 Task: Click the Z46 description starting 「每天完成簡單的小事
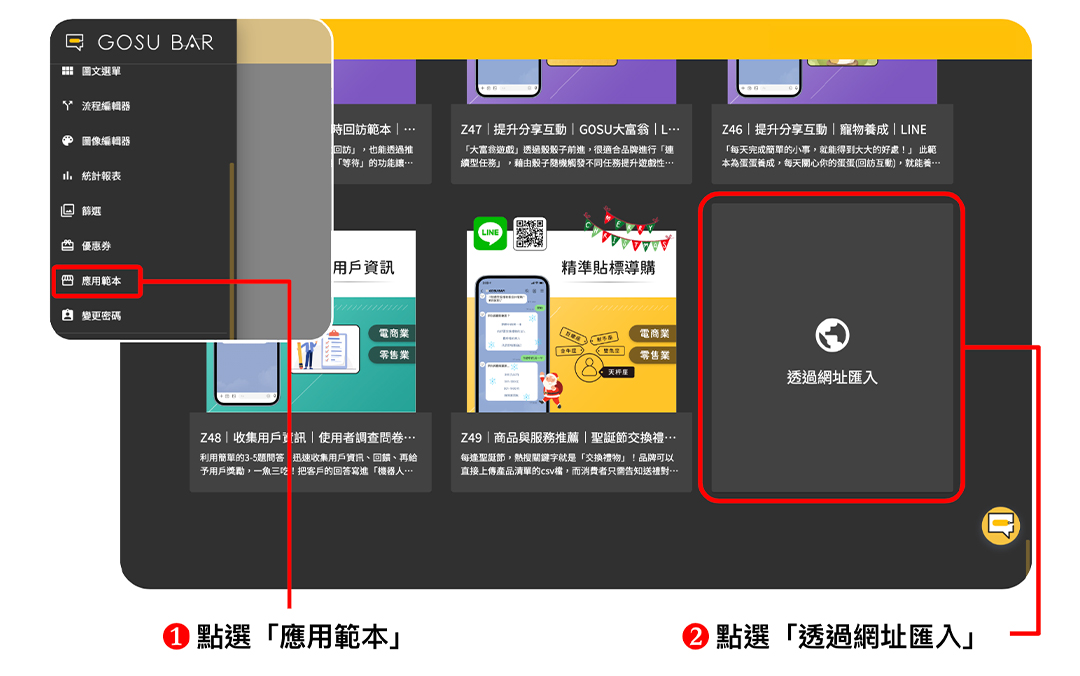(x=830, y=156)
